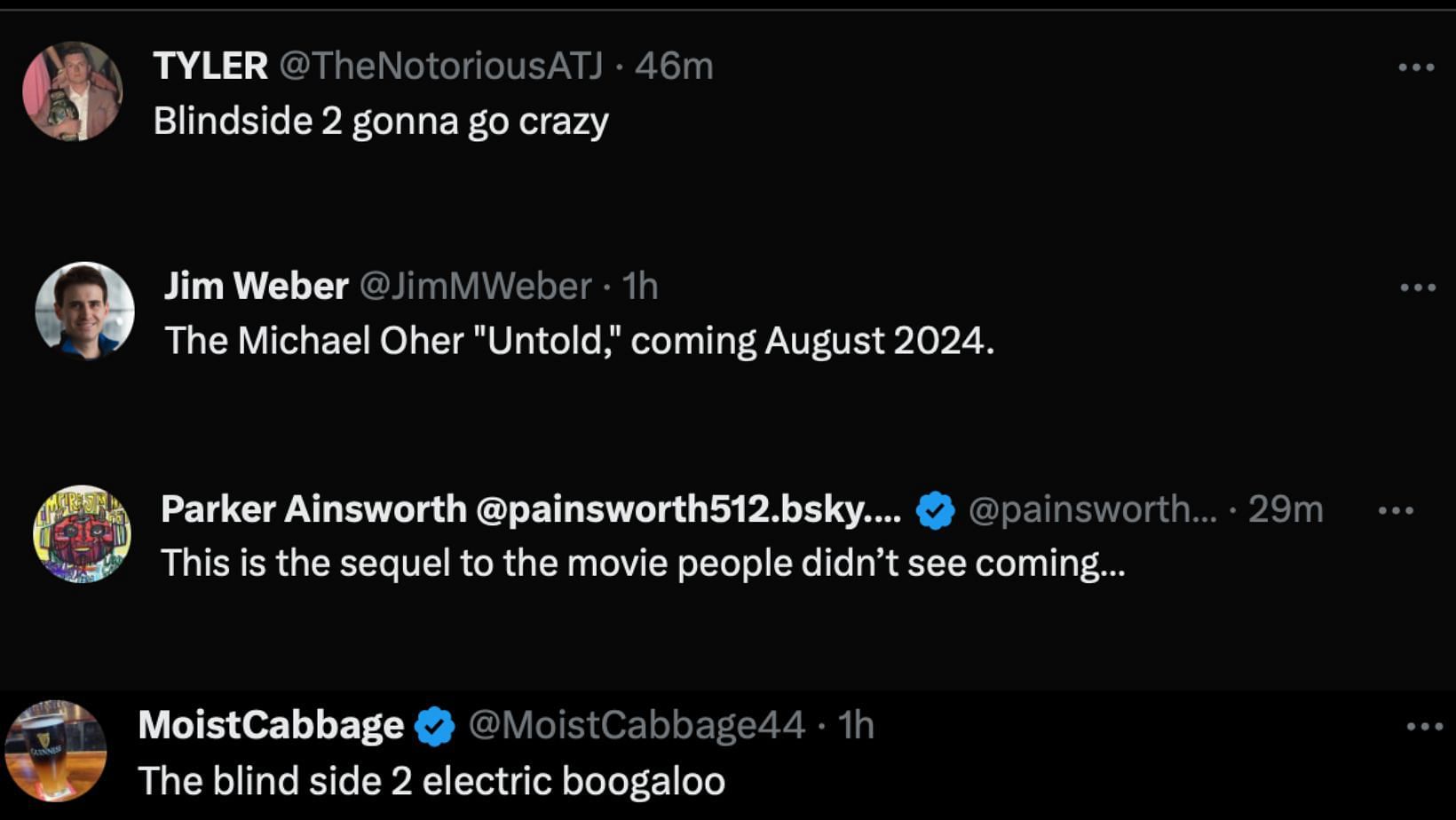The width and height of the screenshot is (1456, 820).
Task: Click the @TheNotoriousATJ handle
Action: click(441, 66)
